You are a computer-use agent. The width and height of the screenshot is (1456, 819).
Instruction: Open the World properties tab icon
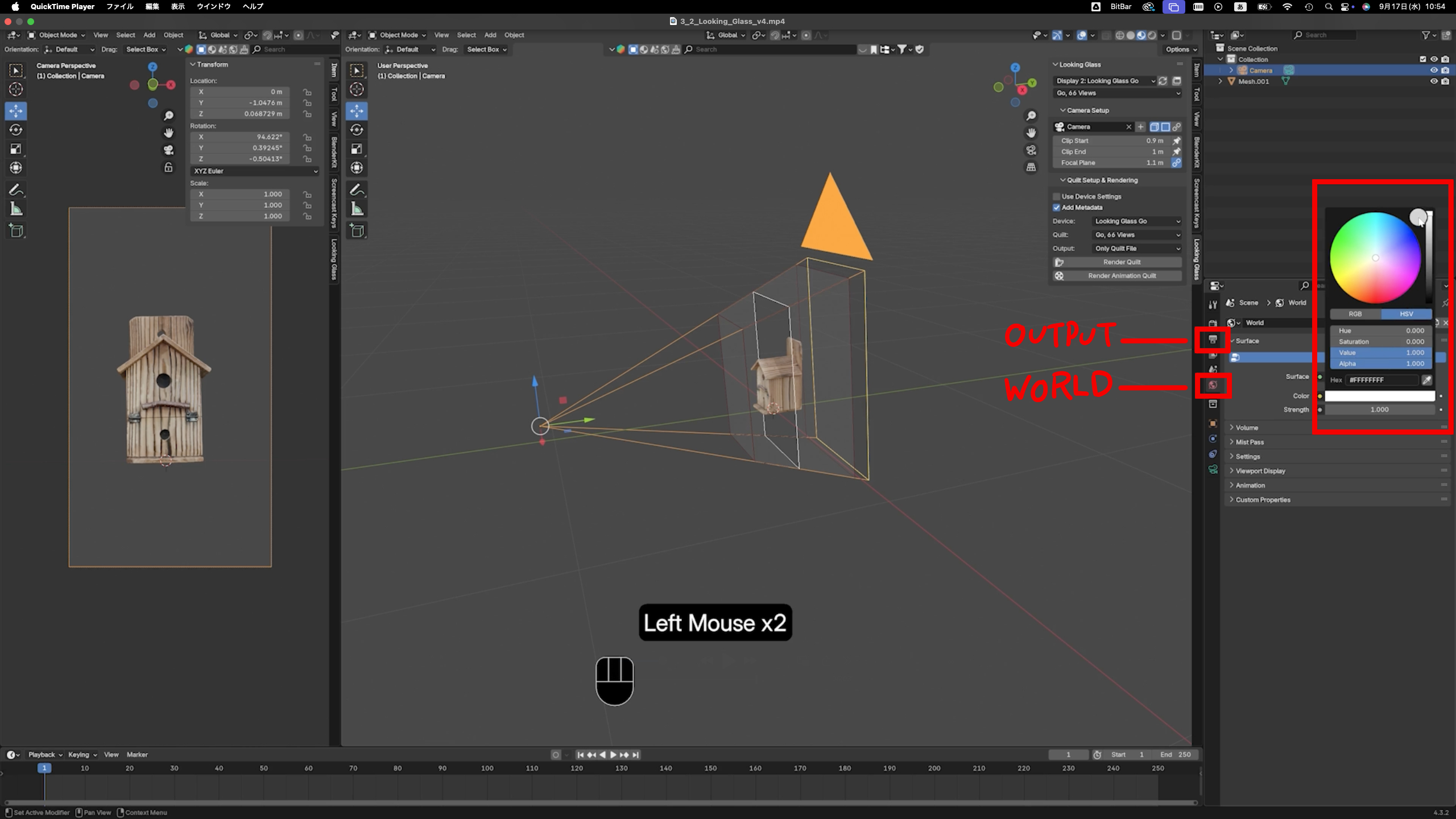1213,385
